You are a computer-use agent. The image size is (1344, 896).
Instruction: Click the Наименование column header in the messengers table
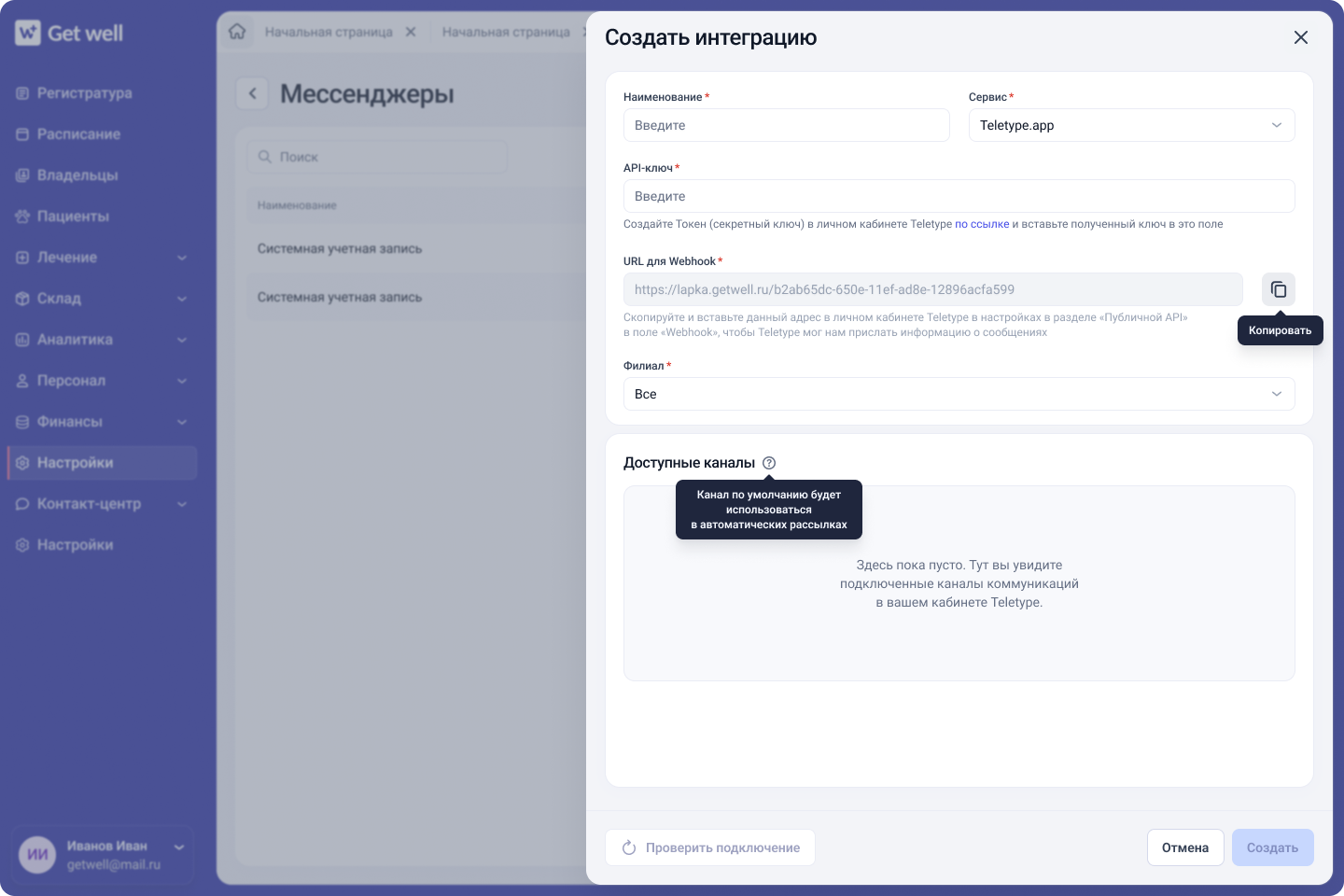(297, 205)
